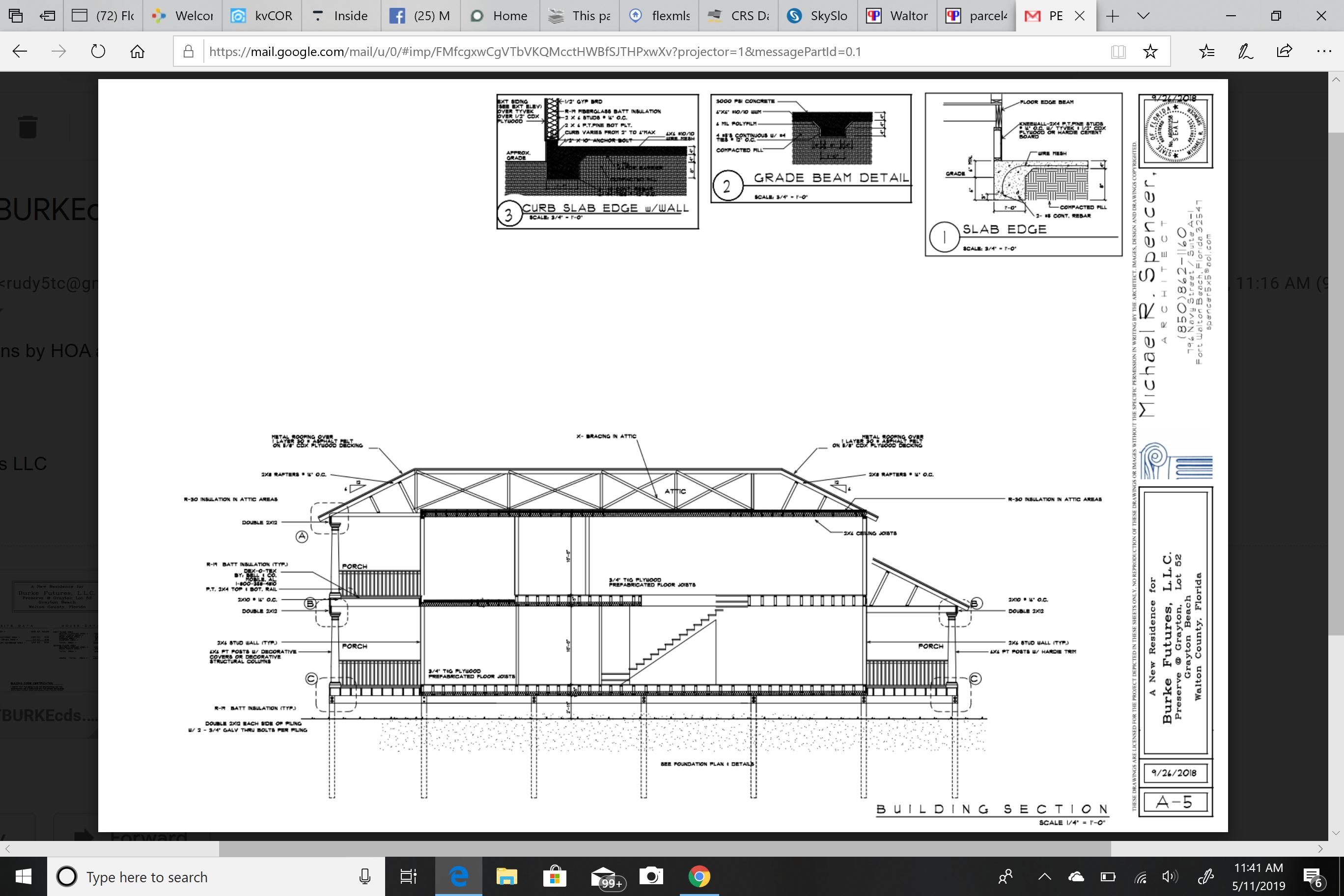1344x896 pixels.
Task: Open Chrome from the taskbar
Action: 699,876
